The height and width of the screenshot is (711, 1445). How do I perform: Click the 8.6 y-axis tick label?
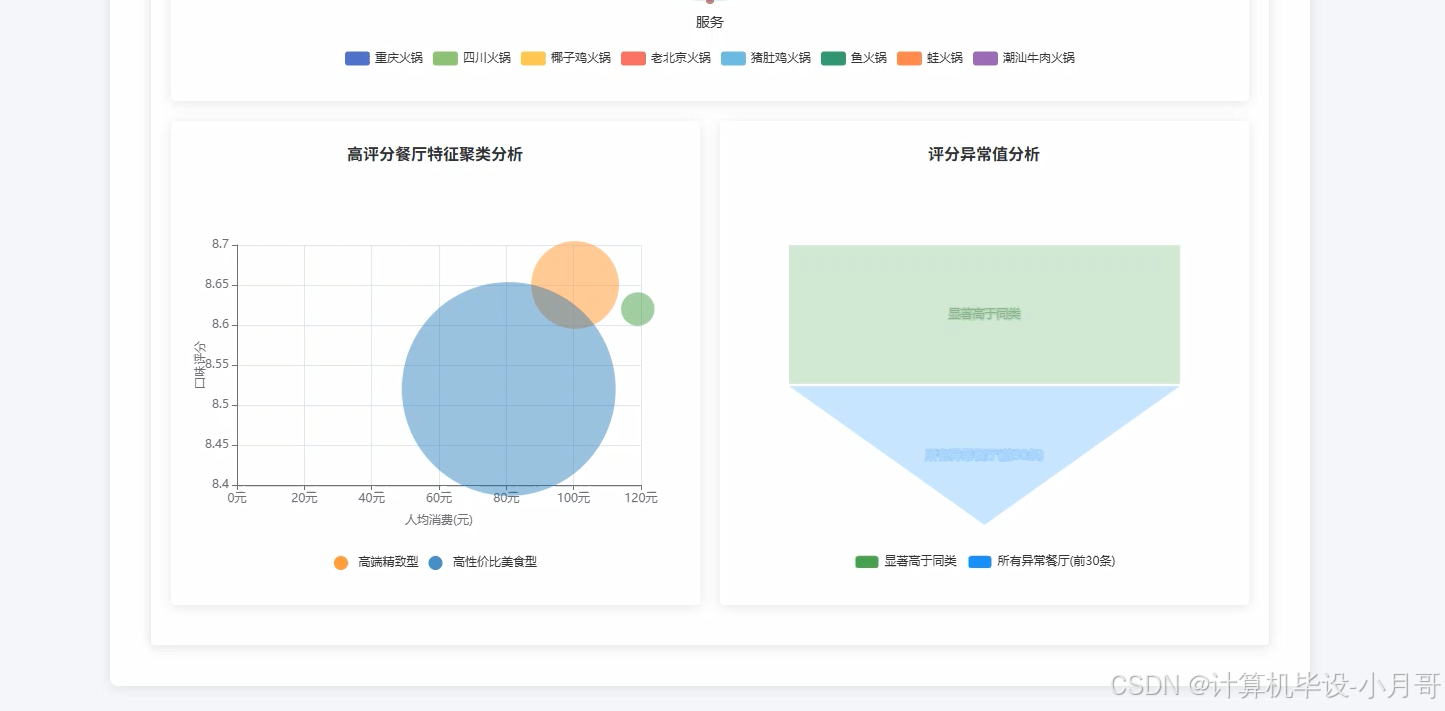220,324
